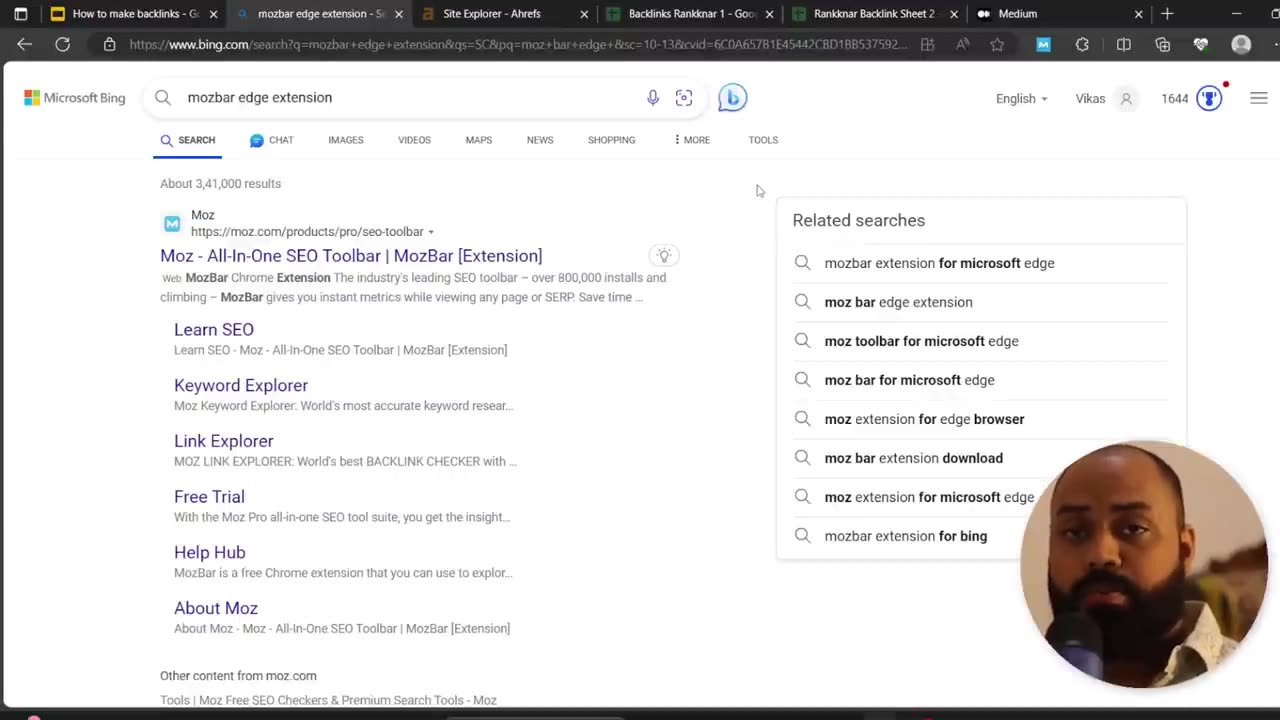Viewport: 1280px width, 720px height.
Task: Select related search 'mozbar extension for bing'
Action: coord(905,536)
